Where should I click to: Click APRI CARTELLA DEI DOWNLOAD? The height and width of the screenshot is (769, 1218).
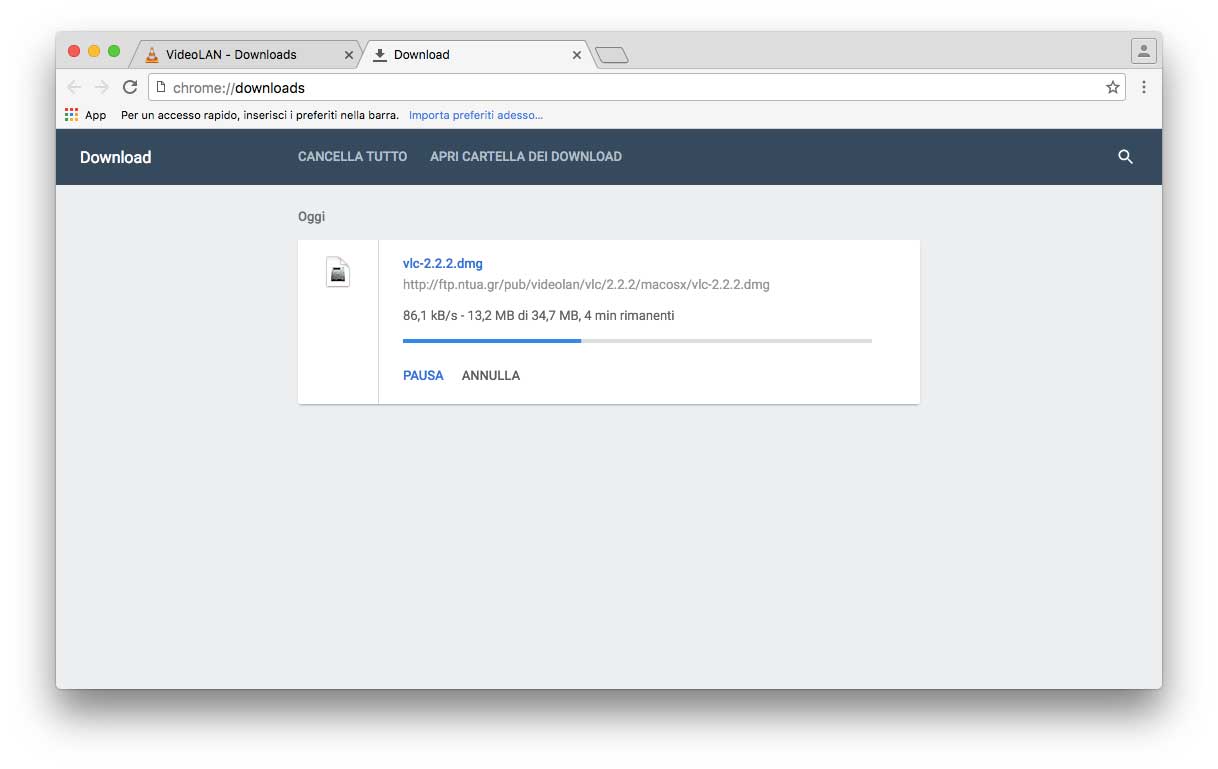[526, 157]
